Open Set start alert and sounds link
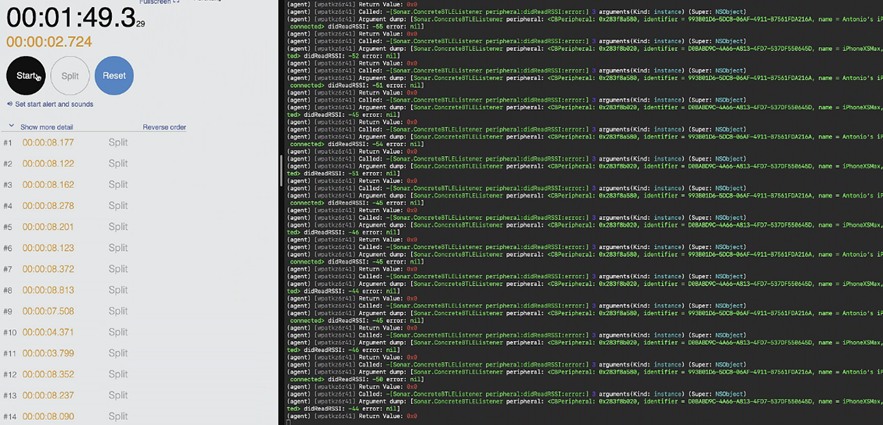The image size is (883, 425). pyautogui.click(x=54, y=104)
